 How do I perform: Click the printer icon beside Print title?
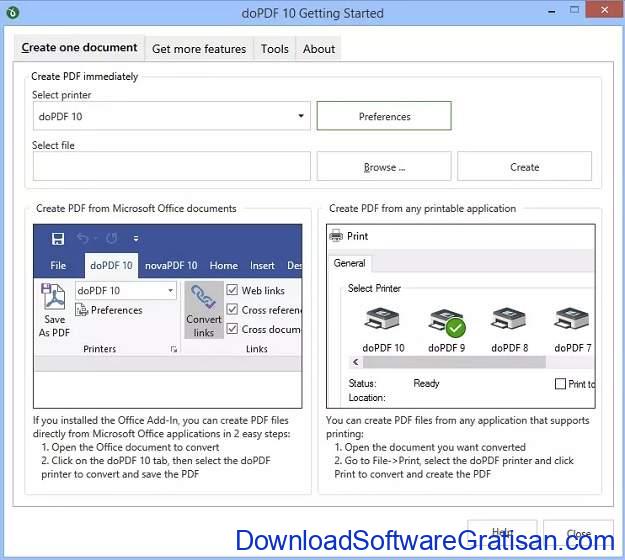(336, 236)
